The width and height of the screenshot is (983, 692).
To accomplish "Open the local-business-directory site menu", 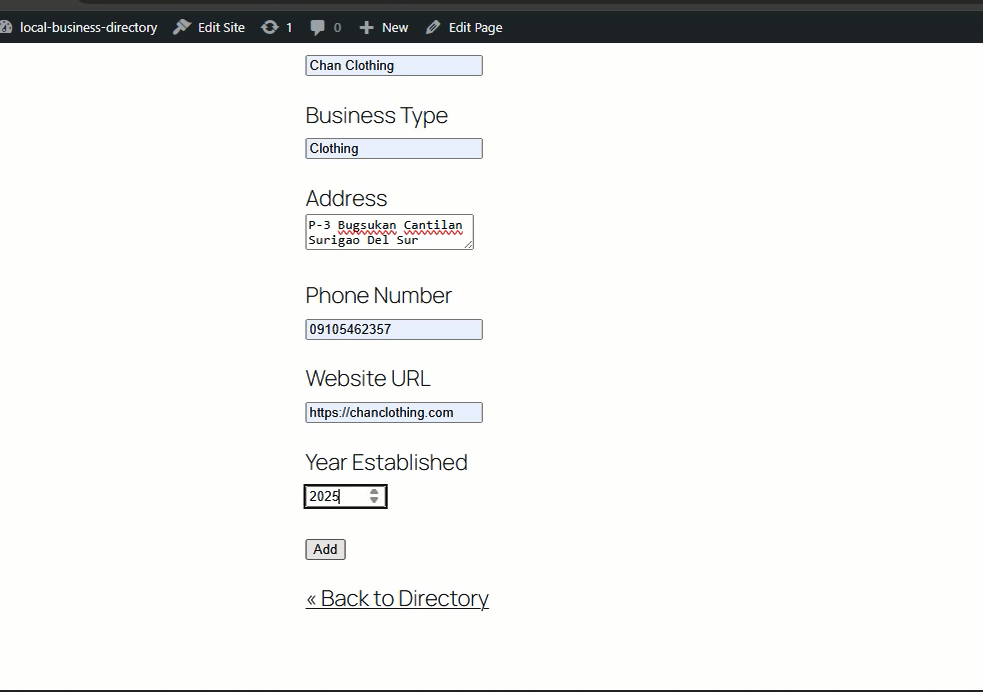I will pos(88,27).
